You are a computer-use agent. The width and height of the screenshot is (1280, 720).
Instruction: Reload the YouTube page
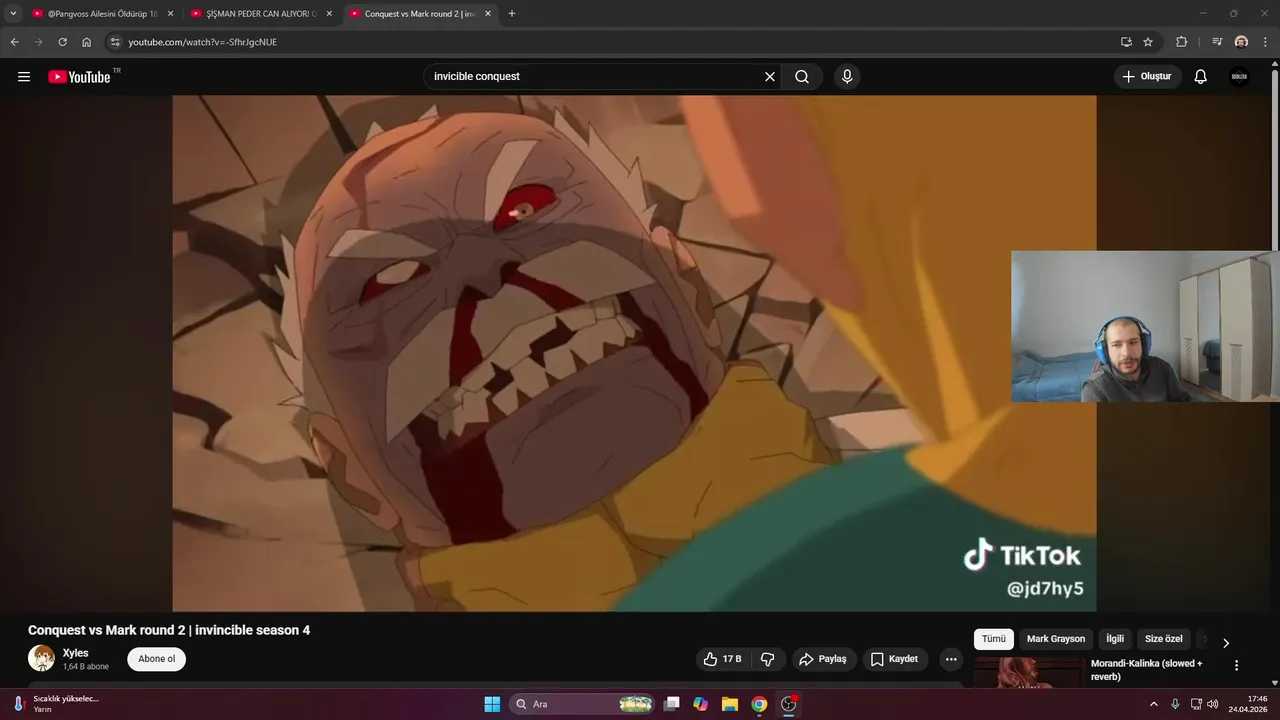click(x=63, y=42)
